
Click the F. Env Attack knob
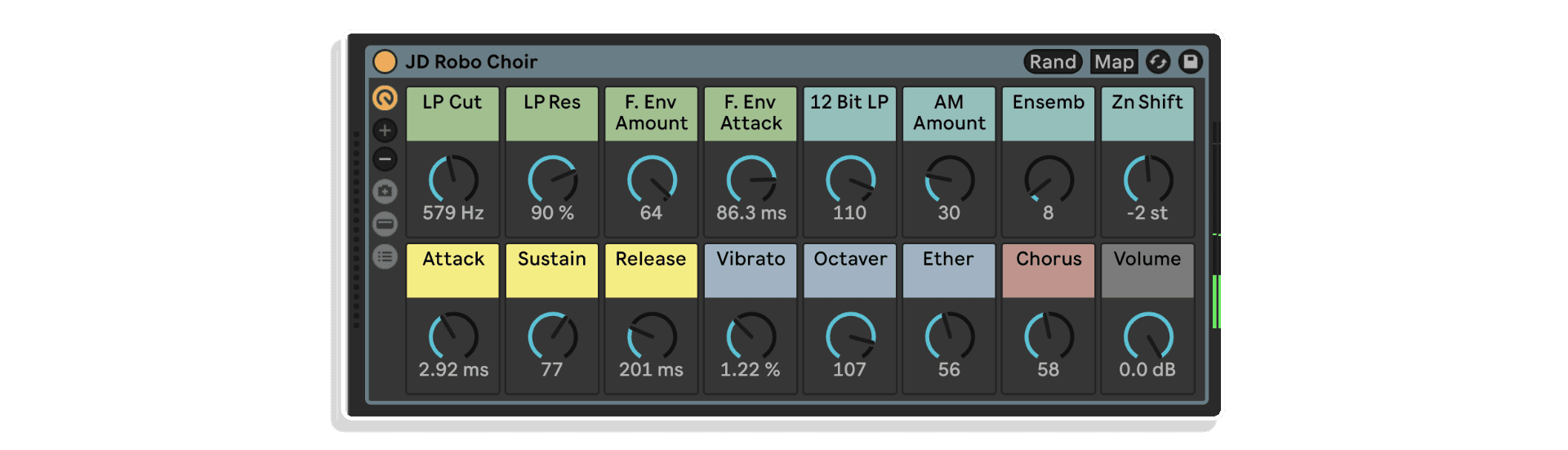(751, 179)
